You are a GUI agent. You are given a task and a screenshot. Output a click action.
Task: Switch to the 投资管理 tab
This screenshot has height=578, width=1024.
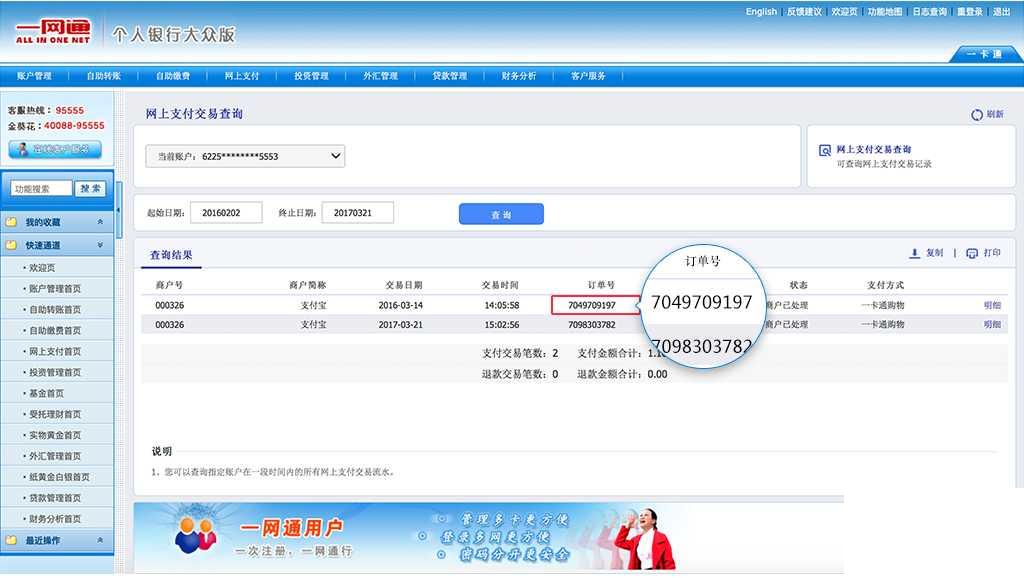coord(310,74)
